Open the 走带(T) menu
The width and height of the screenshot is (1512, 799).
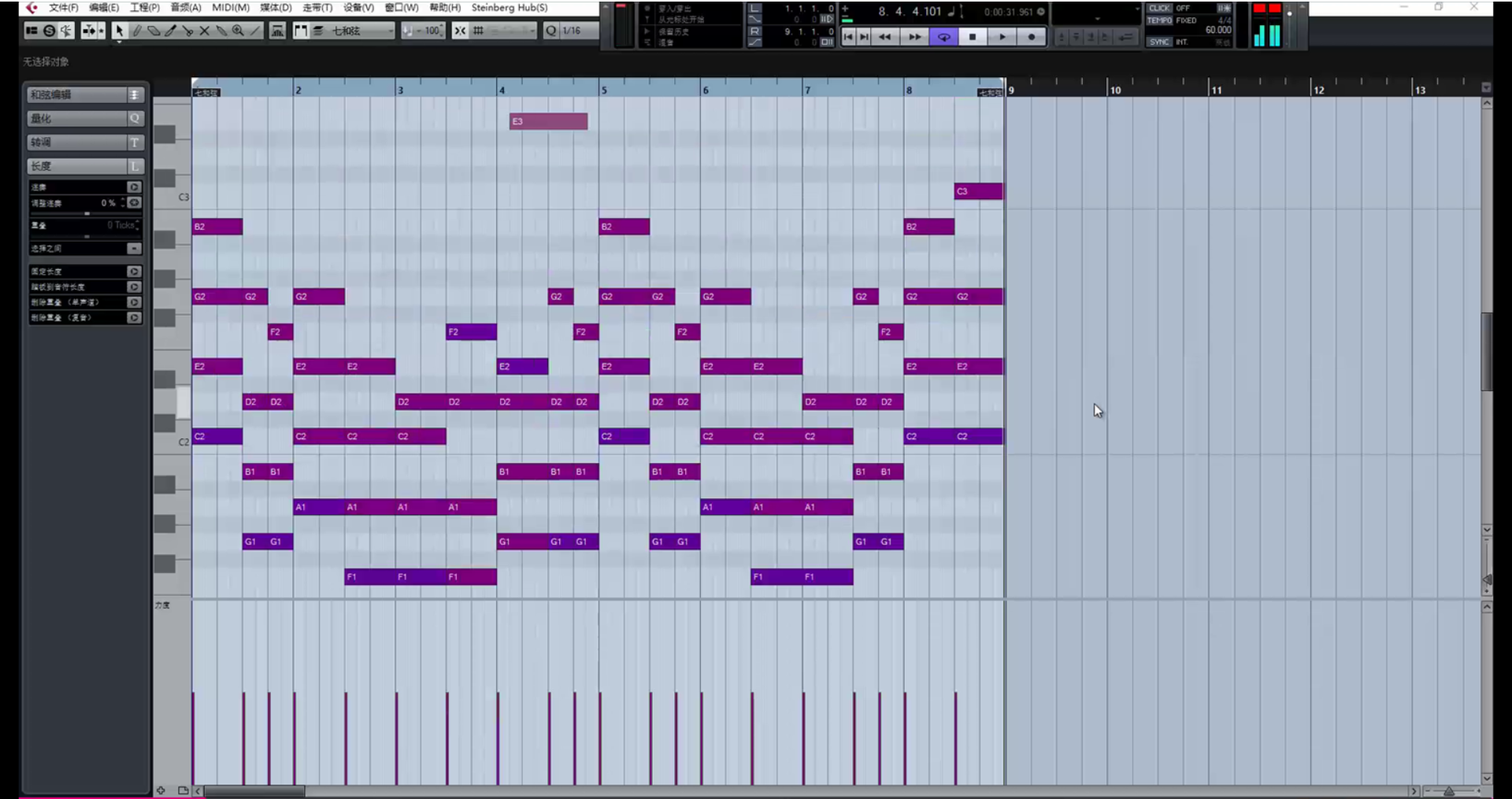317,7
